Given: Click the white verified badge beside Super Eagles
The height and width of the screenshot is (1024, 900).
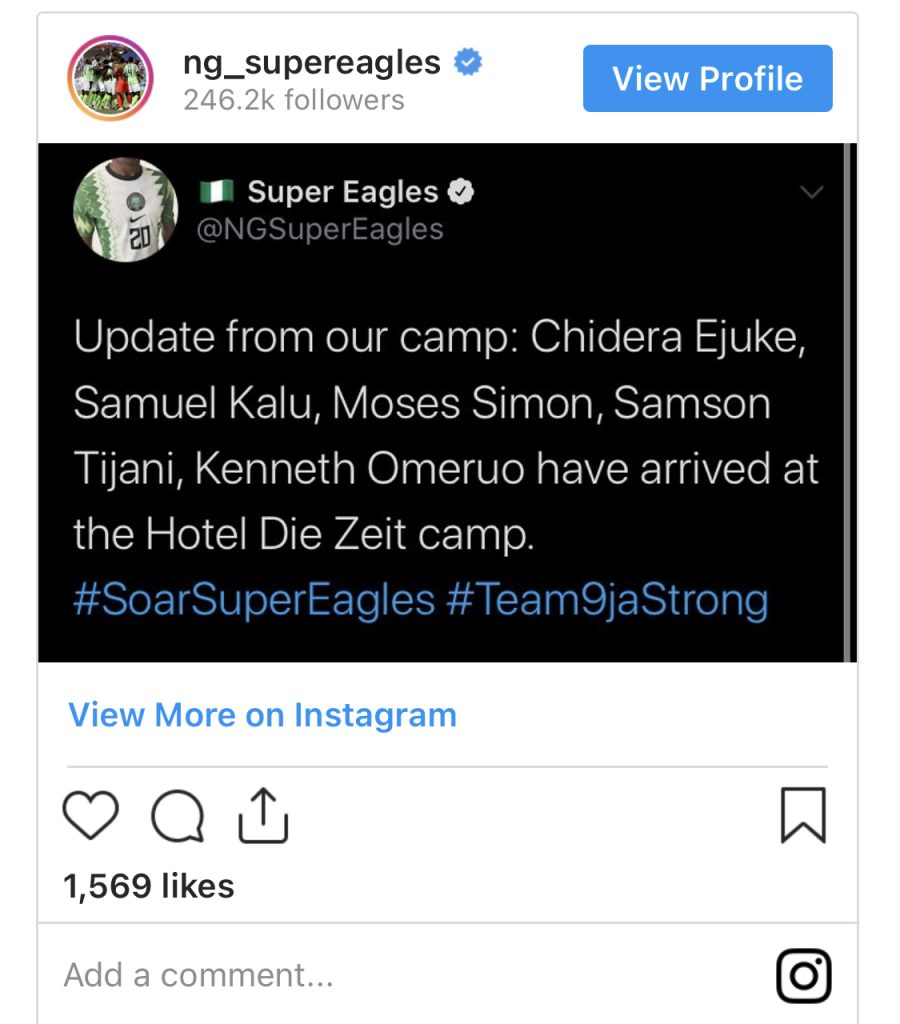Looking at the screenshot, I should pos(460,192).
